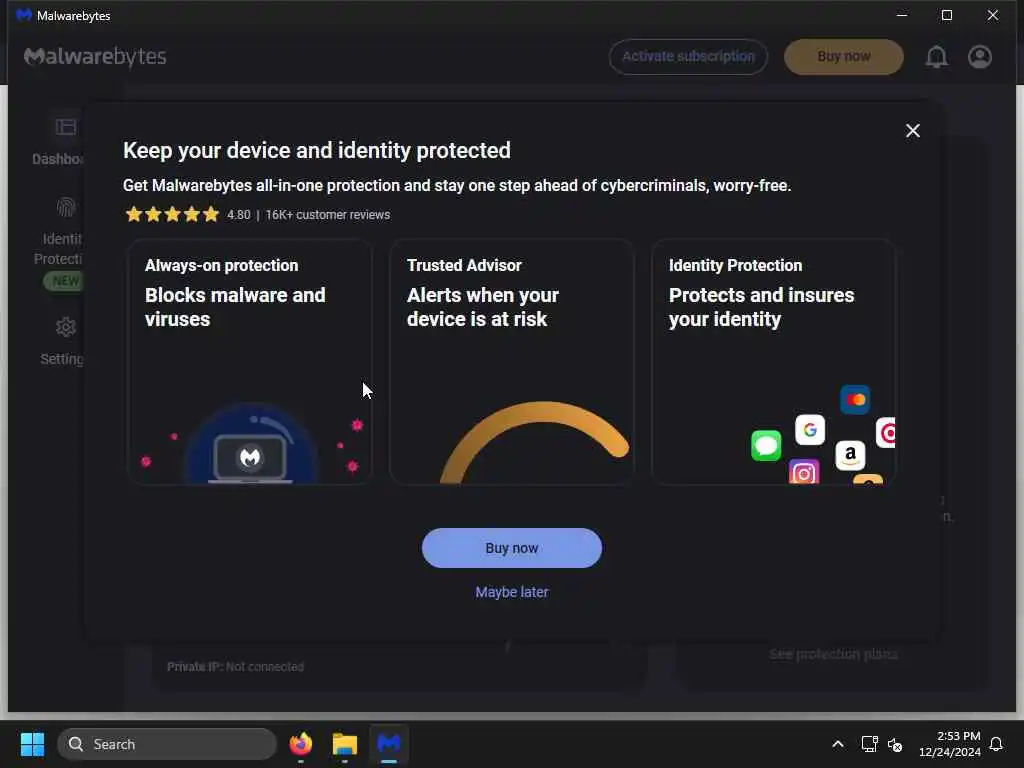Click the Amazon icon in identity card
Screen dimensions: 1024x768
pos(850,455)
